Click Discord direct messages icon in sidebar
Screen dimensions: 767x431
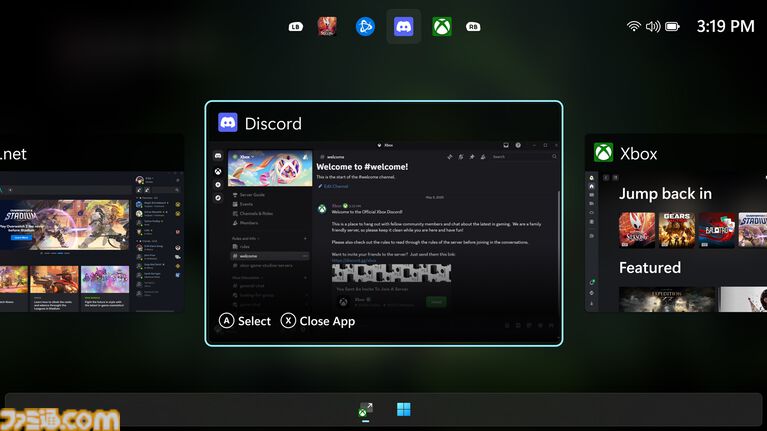click(218, 156)
